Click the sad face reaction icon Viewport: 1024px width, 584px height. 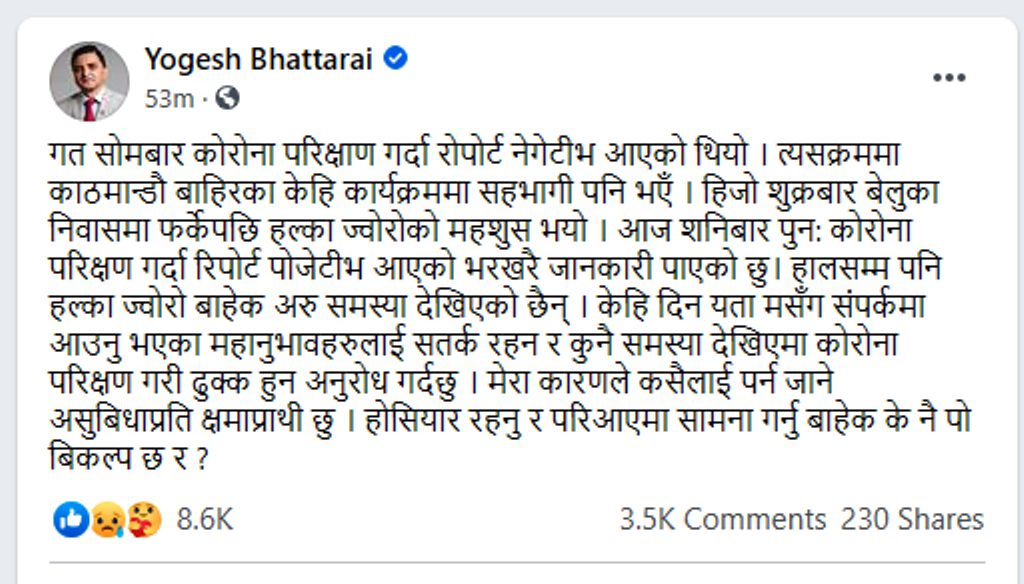(x=108, y=520)
